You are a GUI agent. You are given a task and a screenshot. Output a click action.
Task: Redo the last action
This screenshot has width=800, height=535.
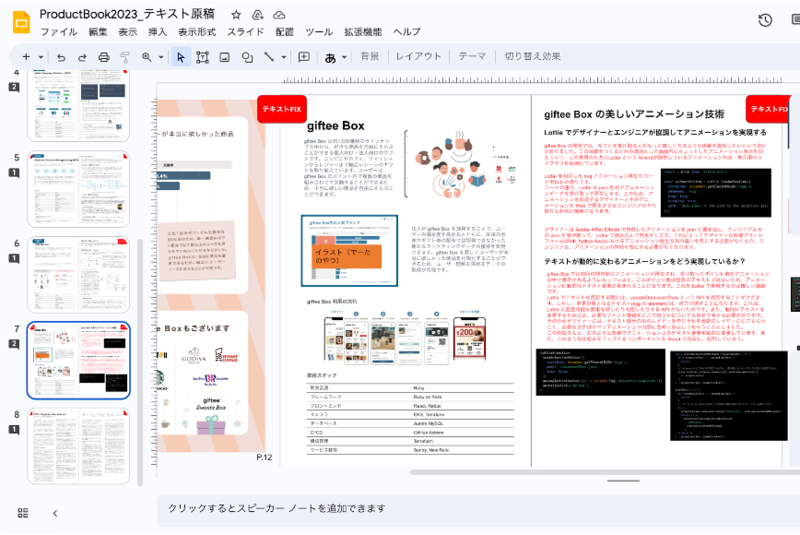(82, 57)
